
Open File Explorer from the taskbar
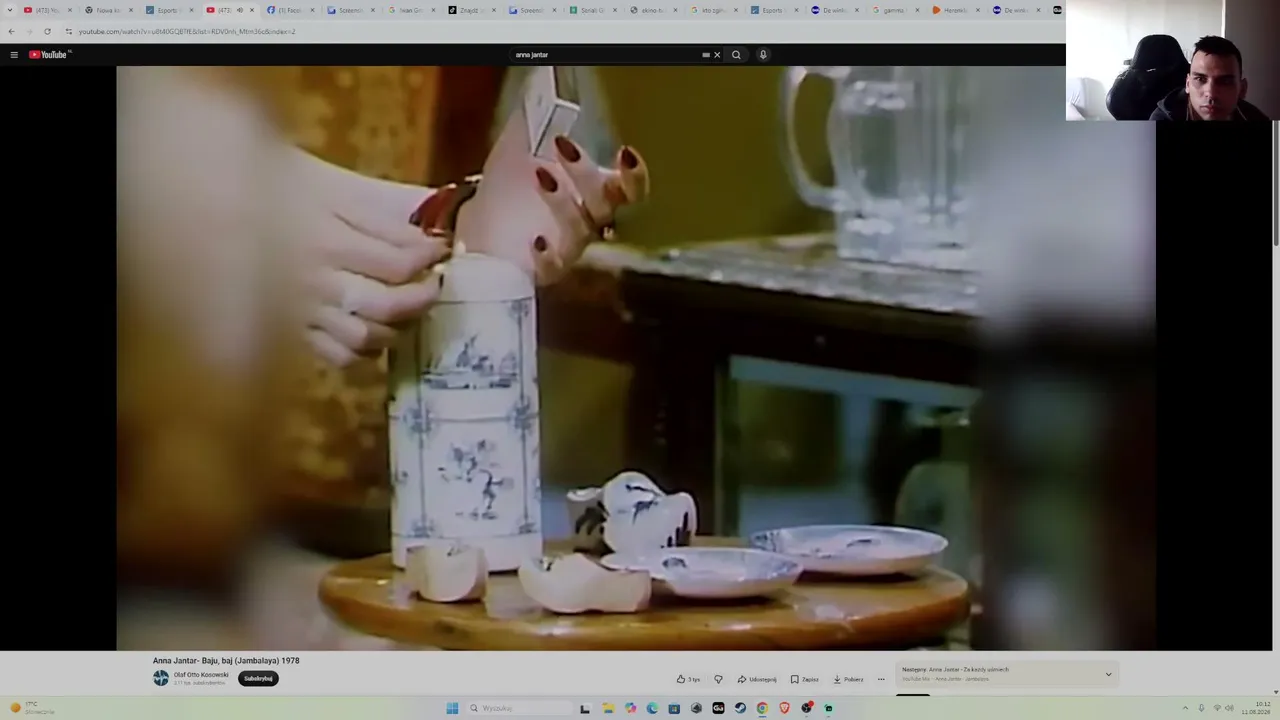[x=607, y=708]
